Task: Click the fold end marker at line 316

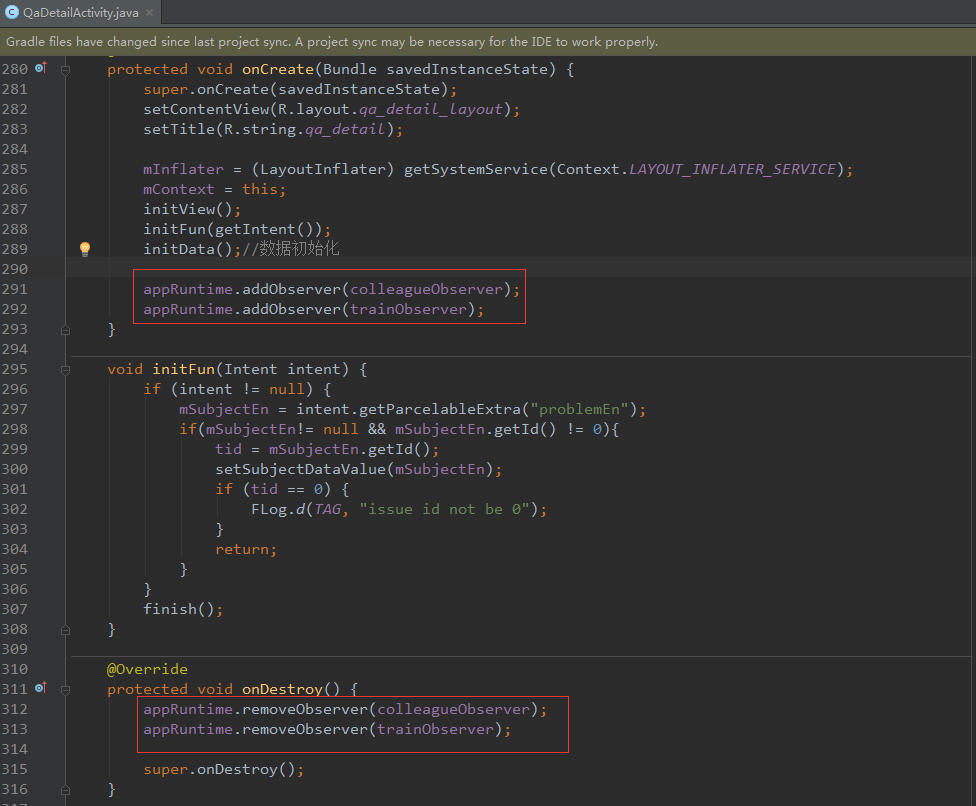Action: 66,789
